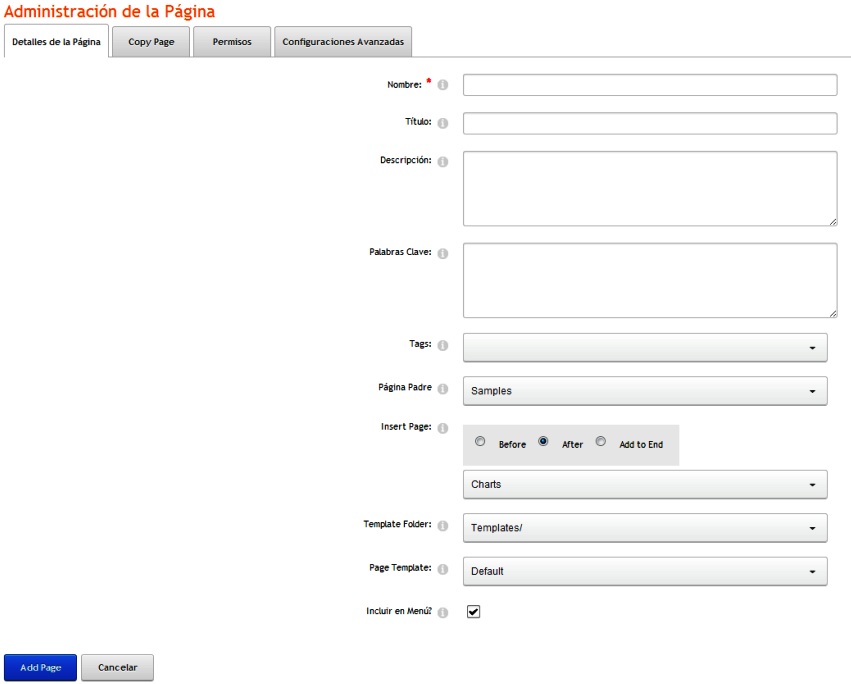Click inside the Palabras Clave text area
This screenshot has height=684, width=851.
pos(650,280)
